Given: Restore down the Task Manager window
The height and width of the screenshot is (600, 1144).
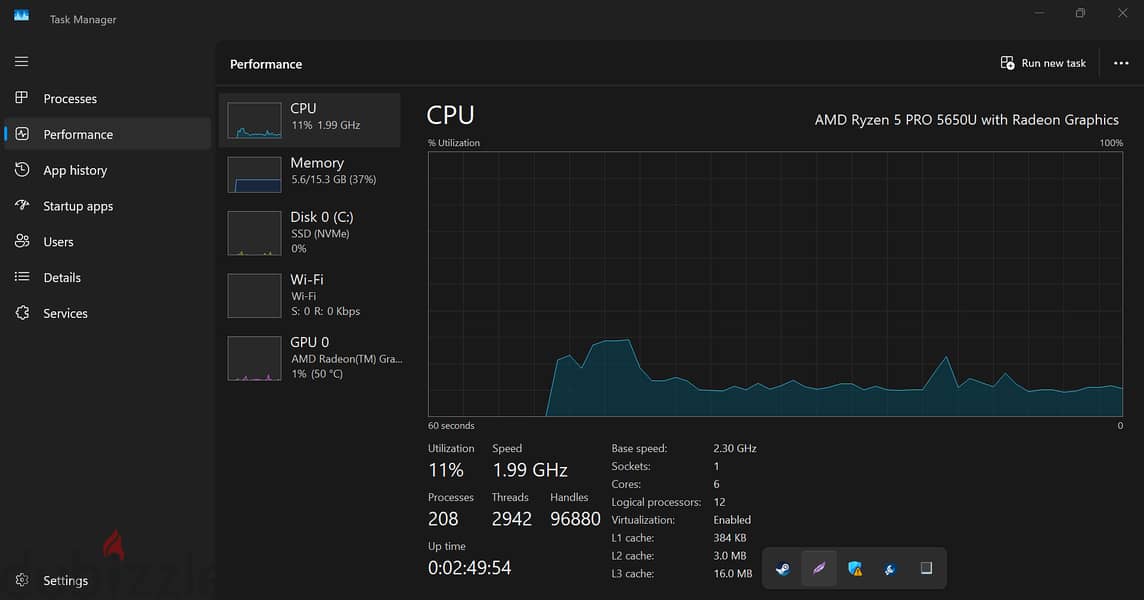Looking at the screenshot, I should pos(1081,13).
